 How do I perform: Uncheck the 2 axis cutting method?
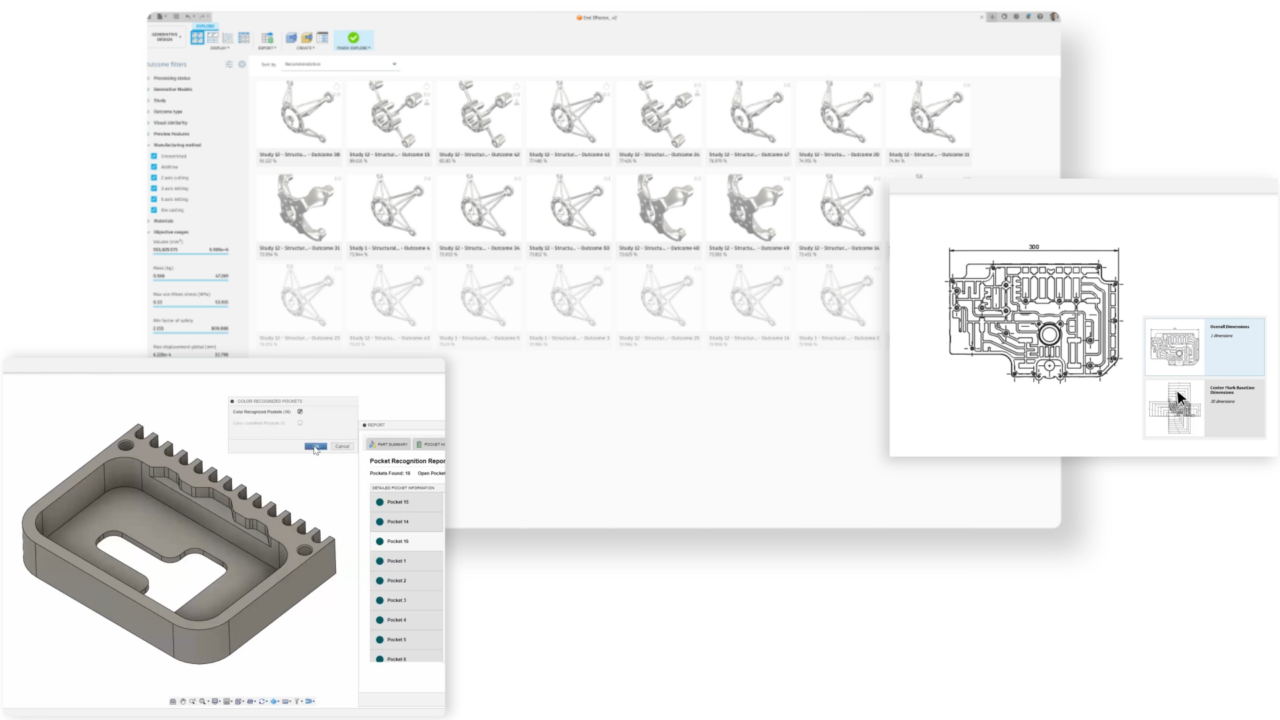[x=154, y=178]
